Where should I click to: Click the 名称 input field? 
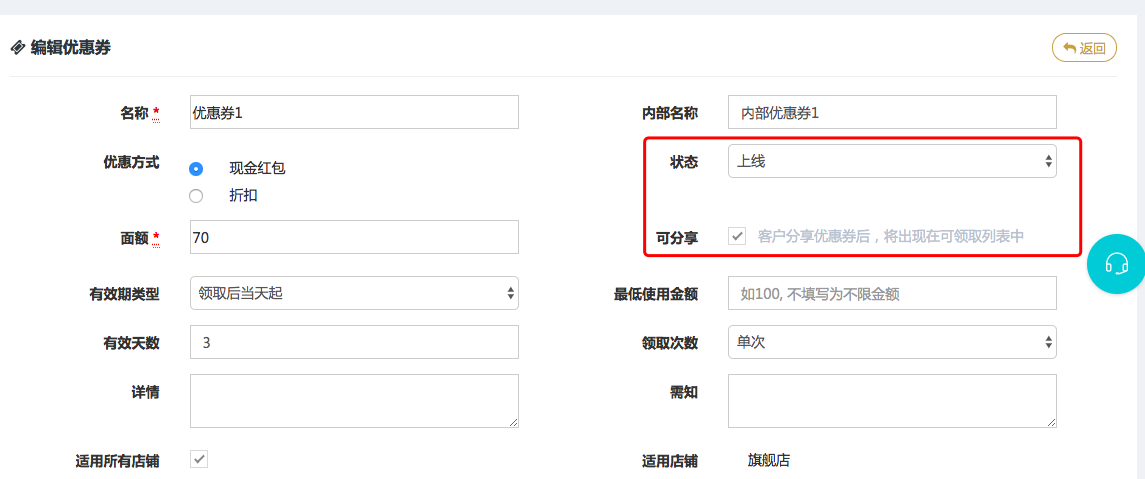click(x=354, y=112)
